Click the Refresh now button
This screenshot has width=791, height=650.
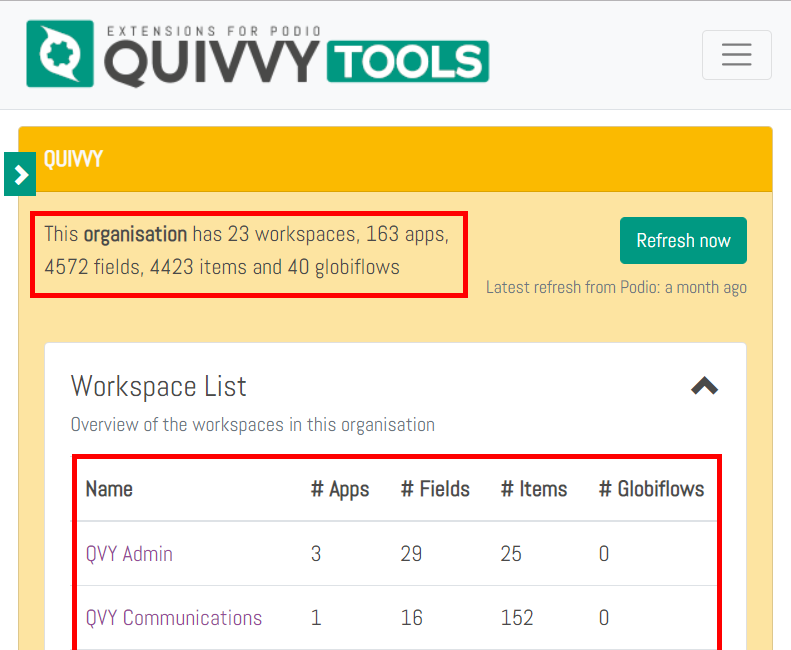[x=683, y=241]
